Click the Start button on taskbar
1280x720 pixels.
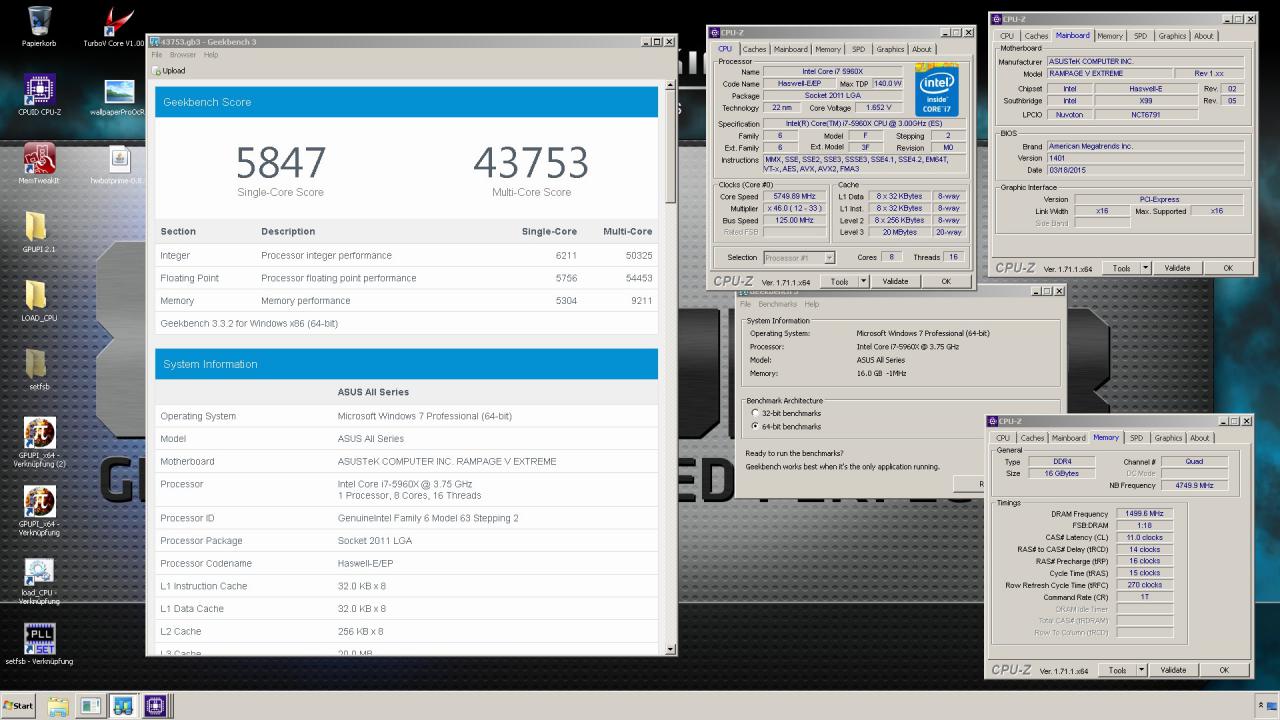coord(18,706)
